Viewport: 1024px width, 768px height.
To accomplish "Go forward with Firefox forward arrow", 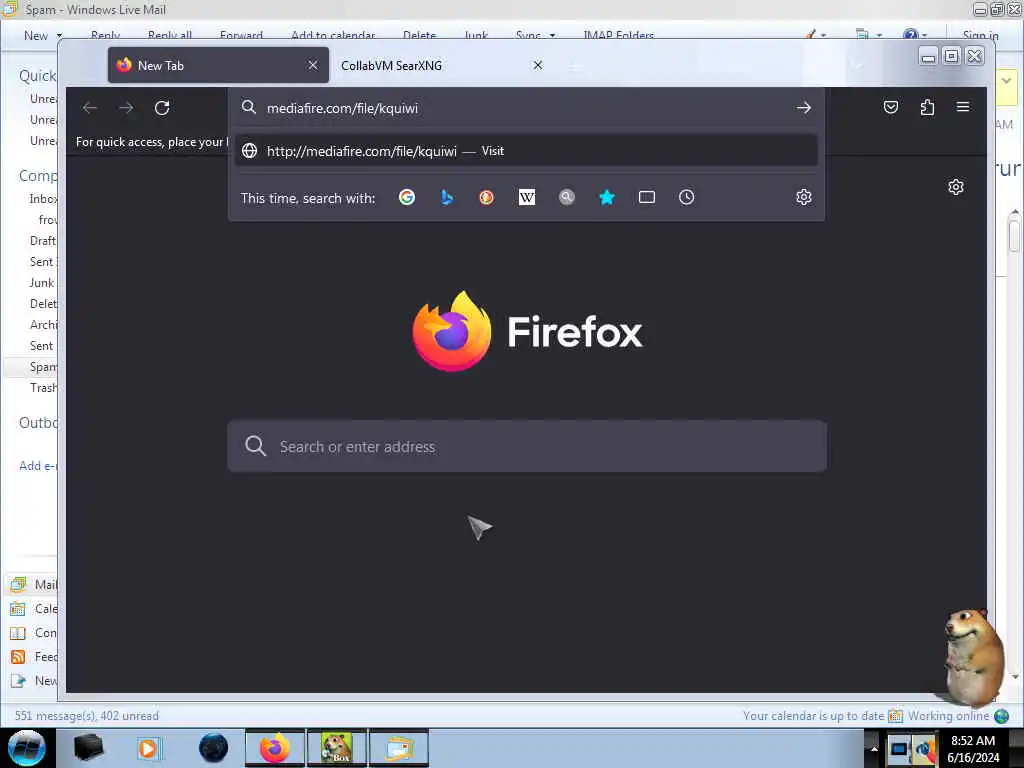I will pyautogui.click(x=126, y=108).
